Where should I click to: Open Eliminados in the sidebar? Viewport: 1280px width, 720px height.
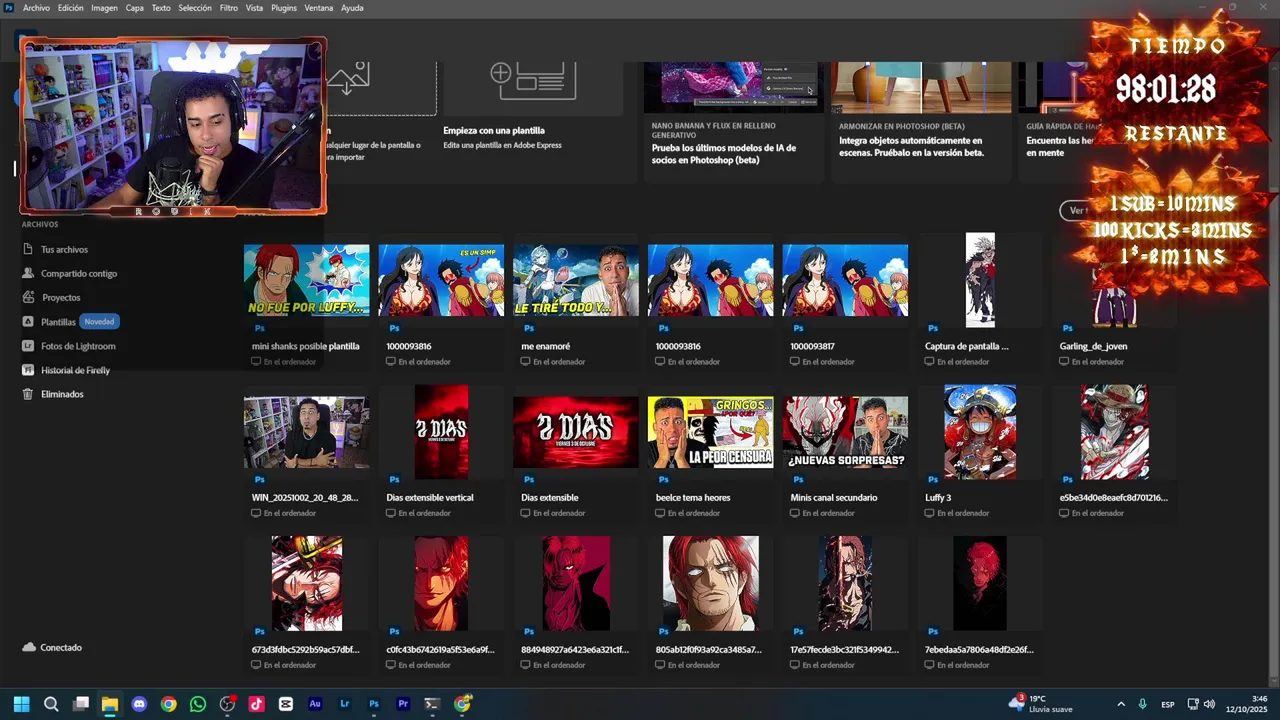click(62, 394)
